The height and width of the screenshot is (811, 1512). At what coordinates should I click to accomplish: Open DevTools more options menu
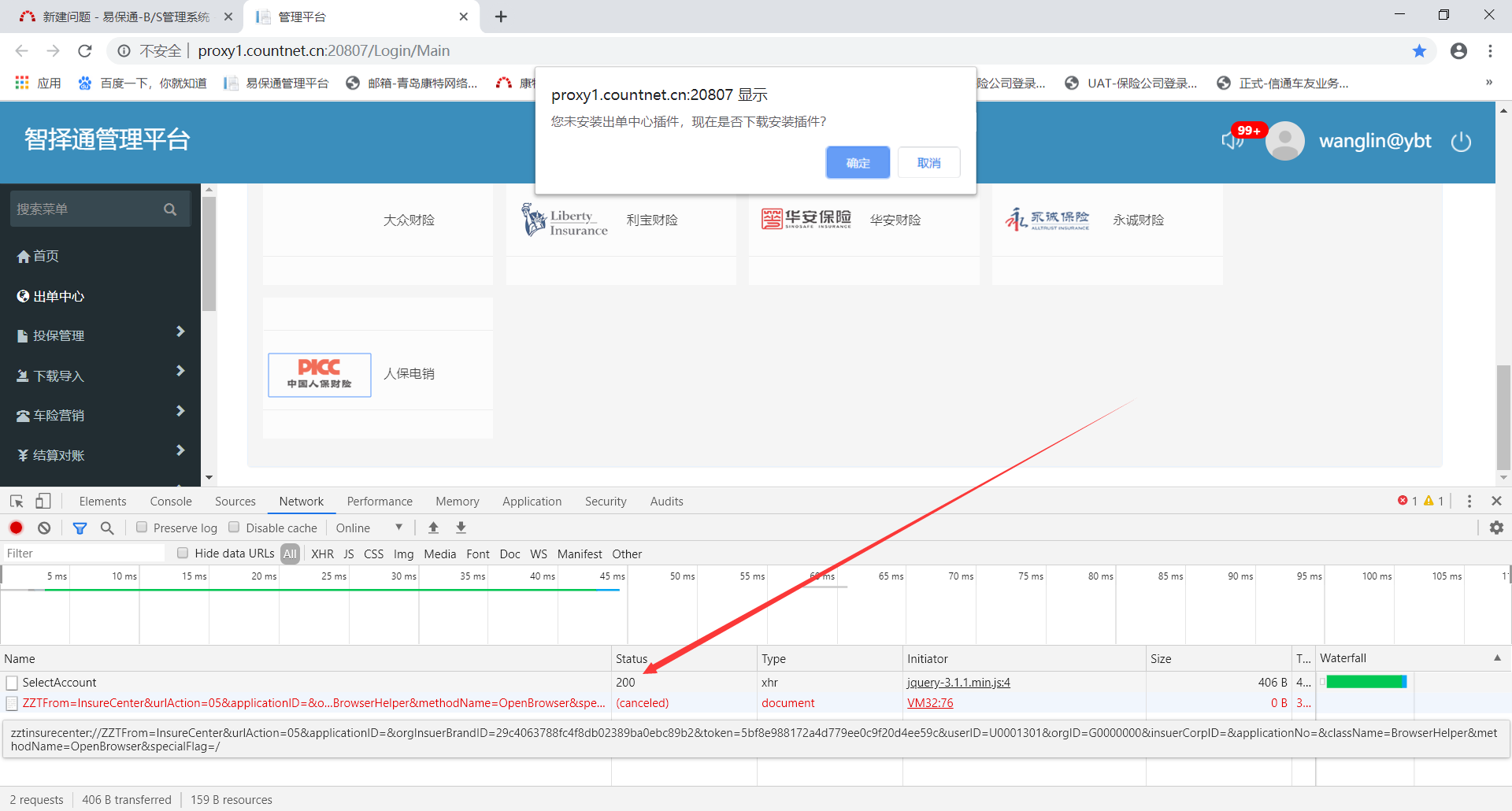[1469, 501]
